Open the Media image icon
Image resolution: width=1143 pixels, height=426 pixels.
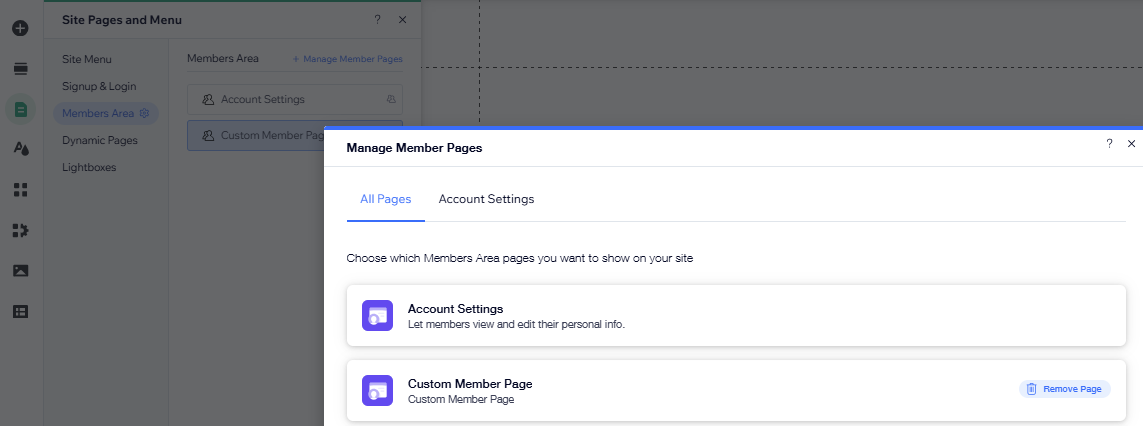[x=20, y=271]
